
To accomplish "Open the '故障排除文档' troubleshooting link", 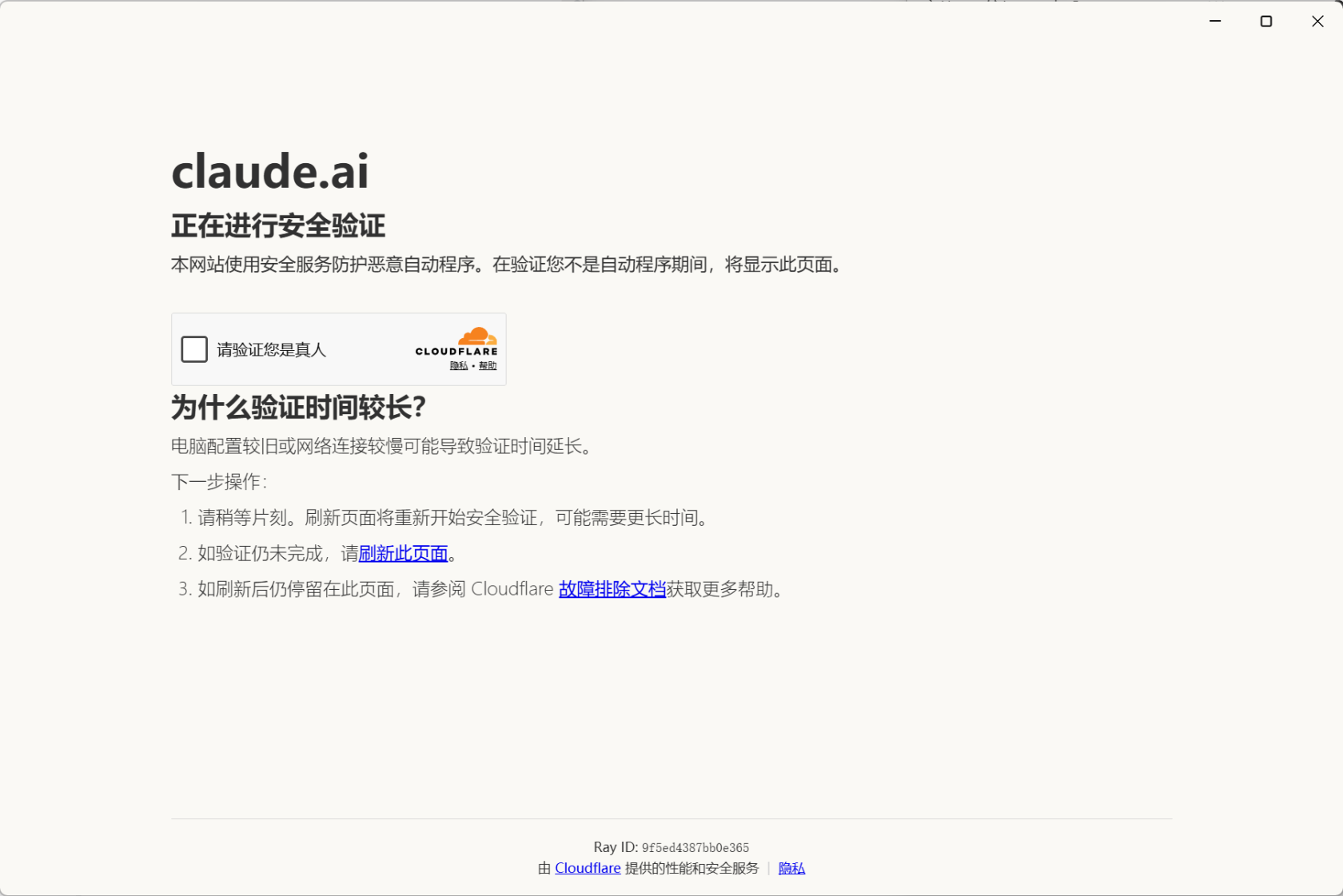I will click(612, 589).
